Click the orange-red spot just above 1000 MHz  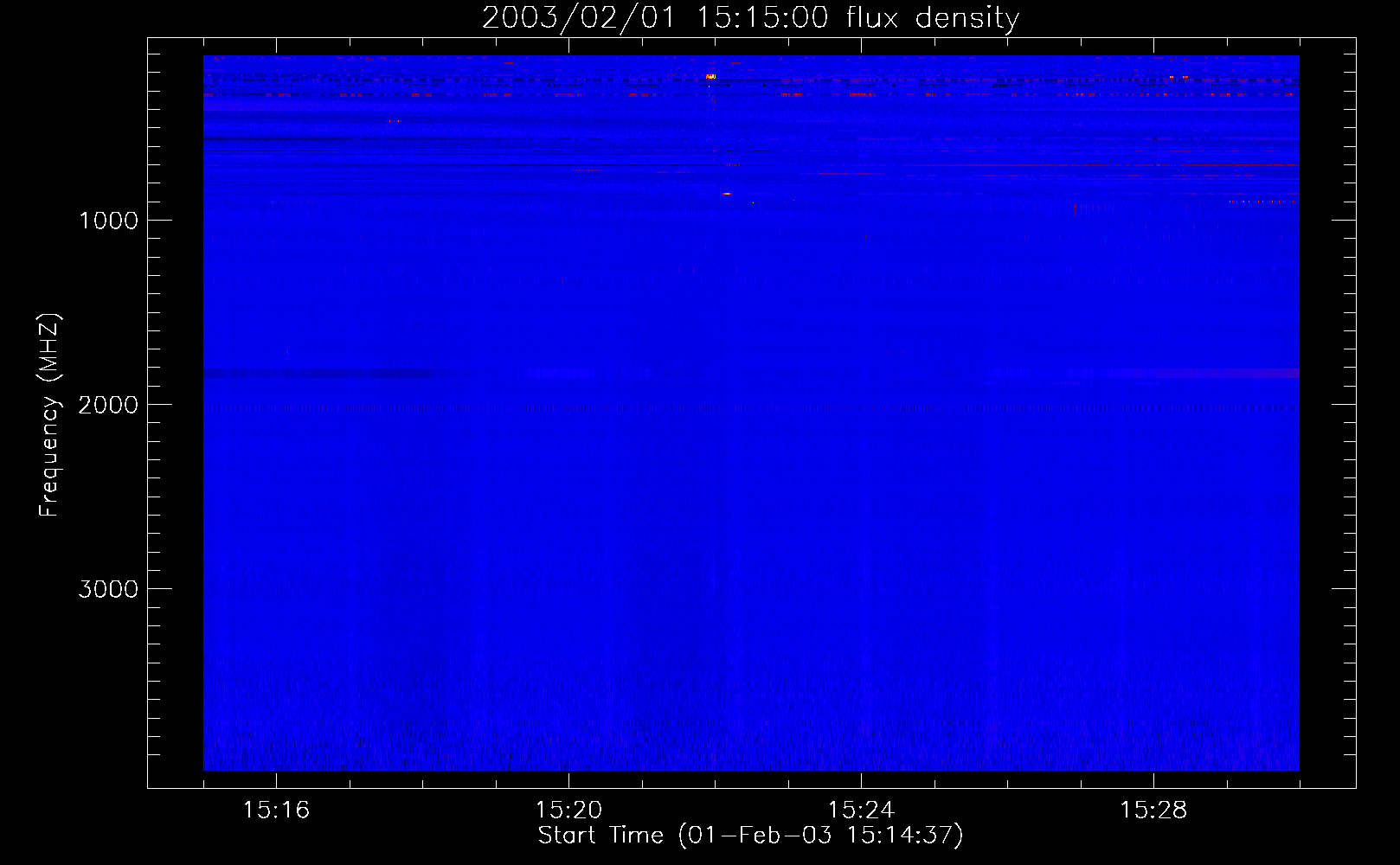click(727, 194)
